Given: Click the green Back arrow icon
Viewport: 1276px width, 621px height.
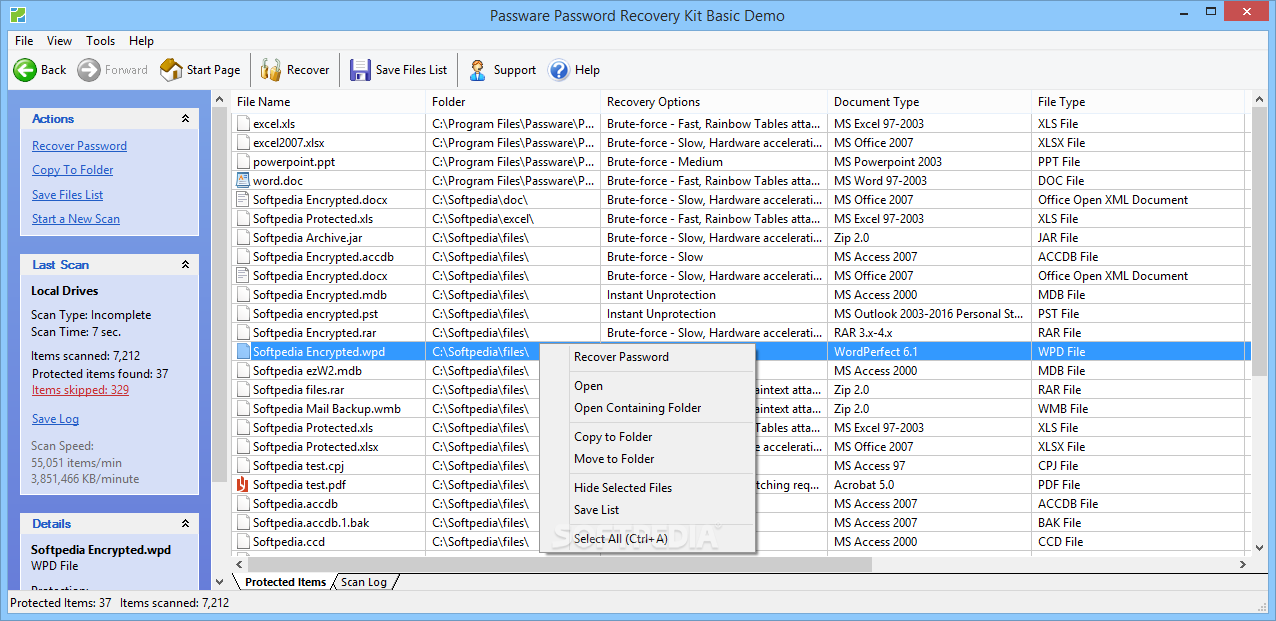Looking at the screenshot, I should [x=25, y=70].
